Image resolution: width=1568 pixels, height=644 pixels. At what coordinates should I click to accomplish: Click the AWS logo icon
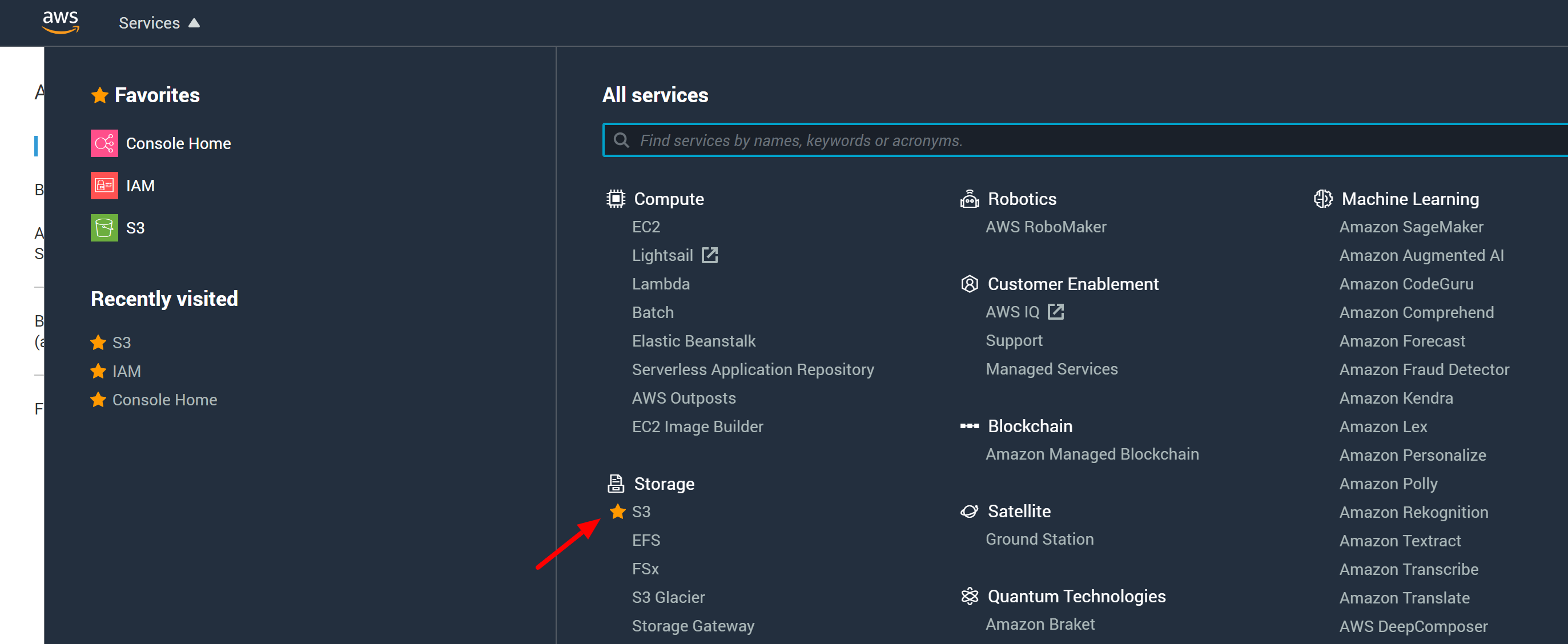tap(61, 22)
